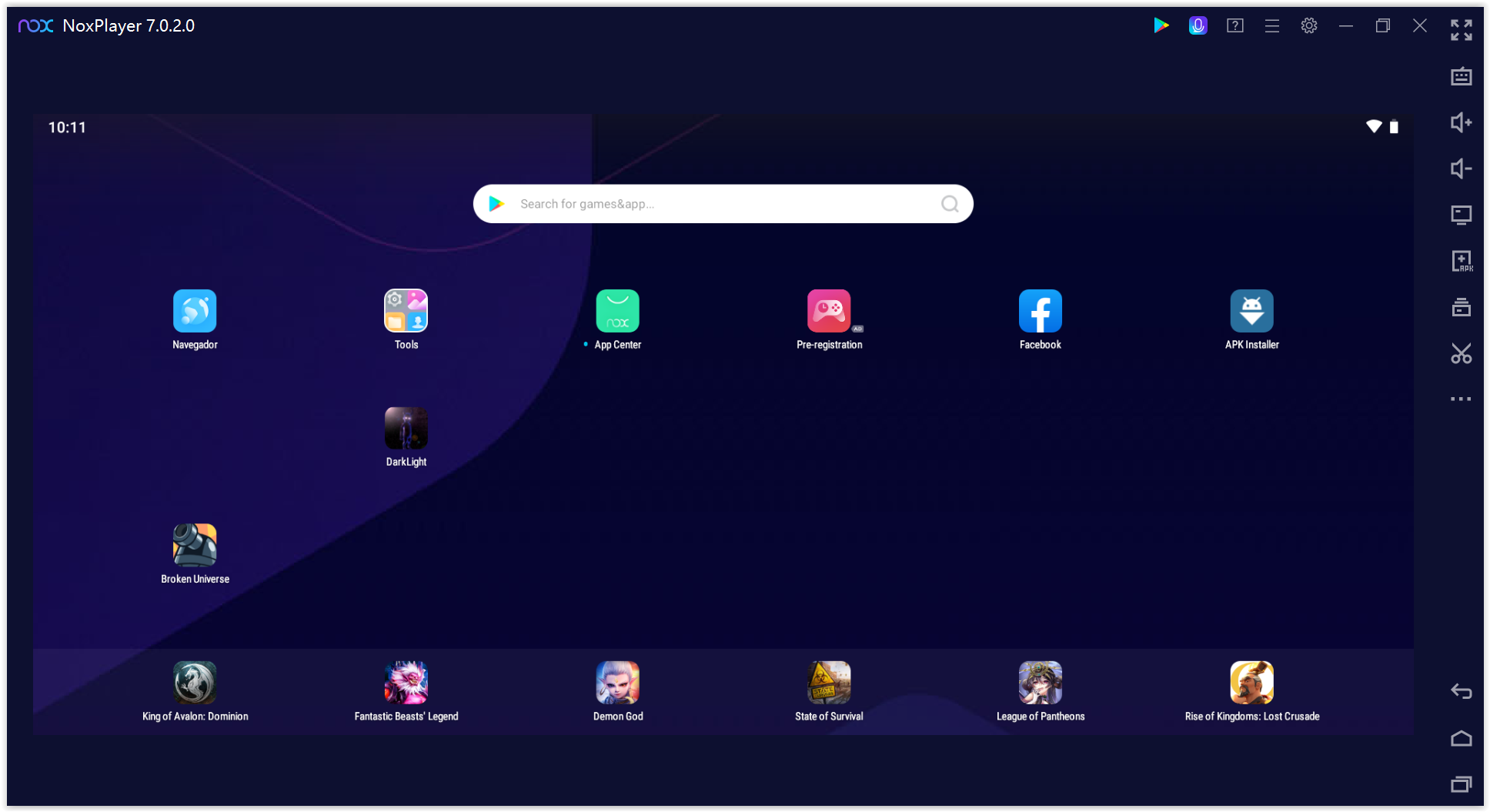Click the NoxPlayer logo in title bar
This screenshot has width=1490, height=812.
pos(35,26)
